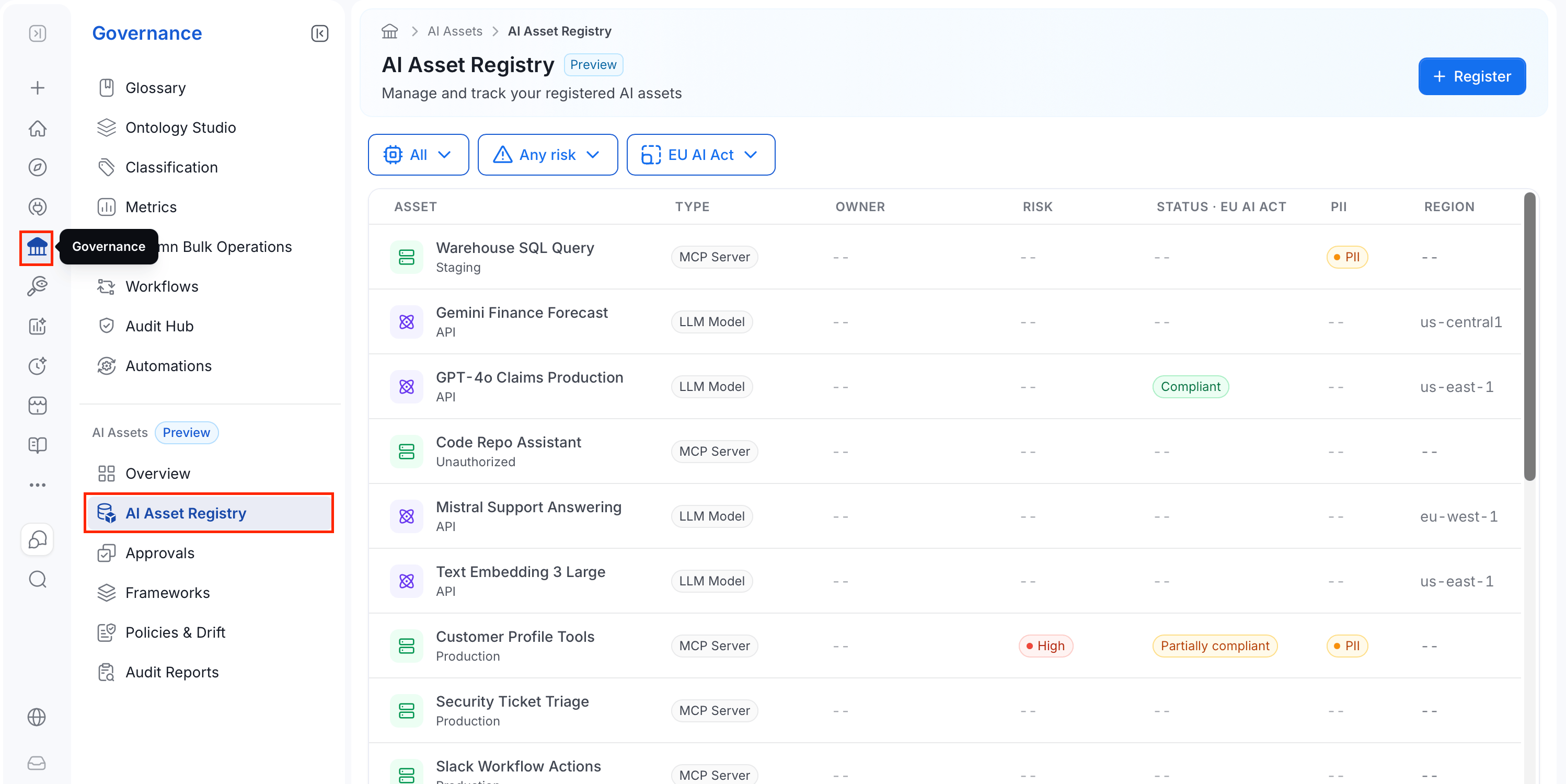The width and height of the screenshot is (1566, 784).
Task: Click the table vertical scrollbar
Action: (1529, 337)
